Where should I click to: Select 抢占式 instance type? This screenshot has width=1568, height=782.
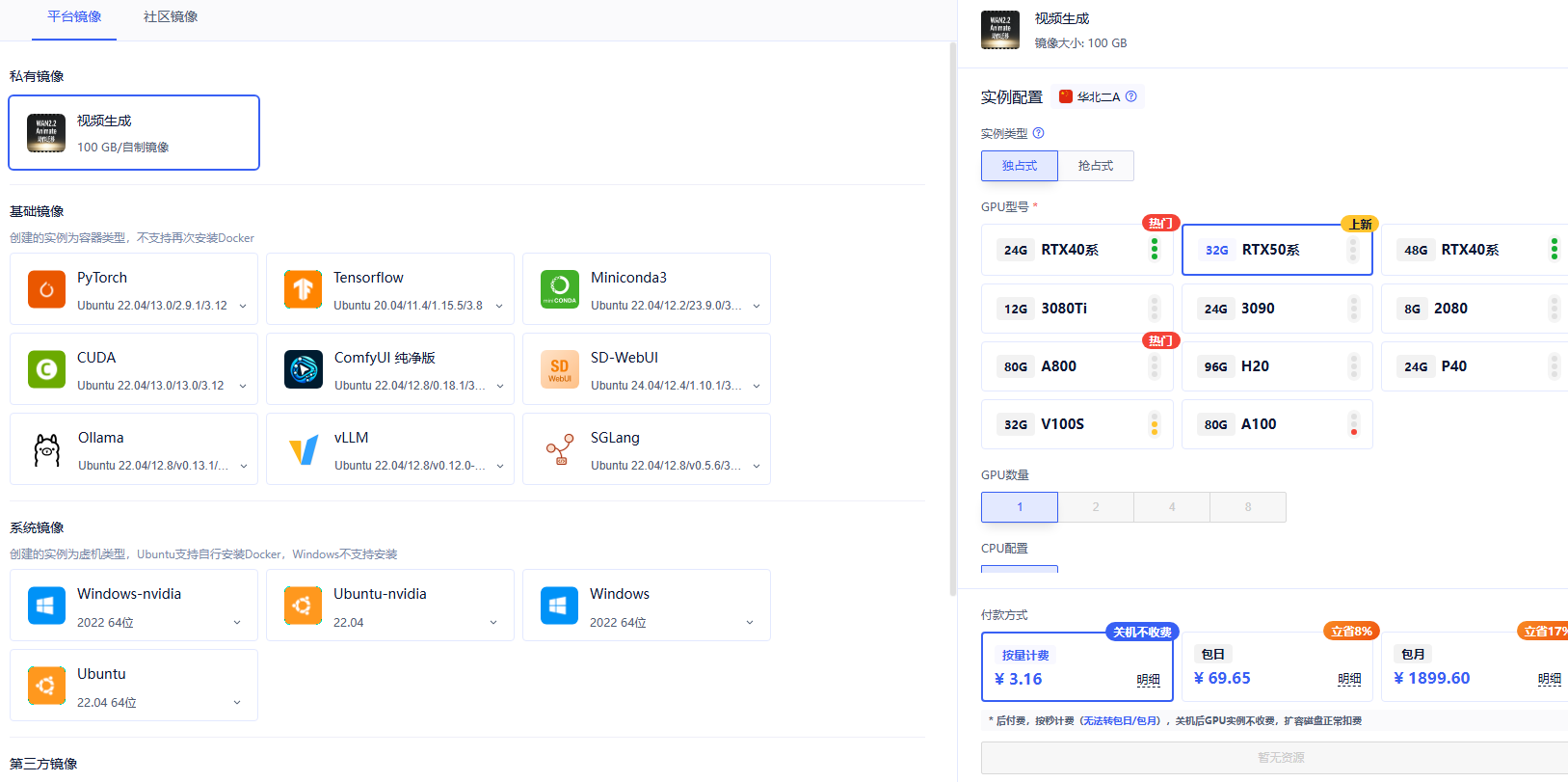1095,166
